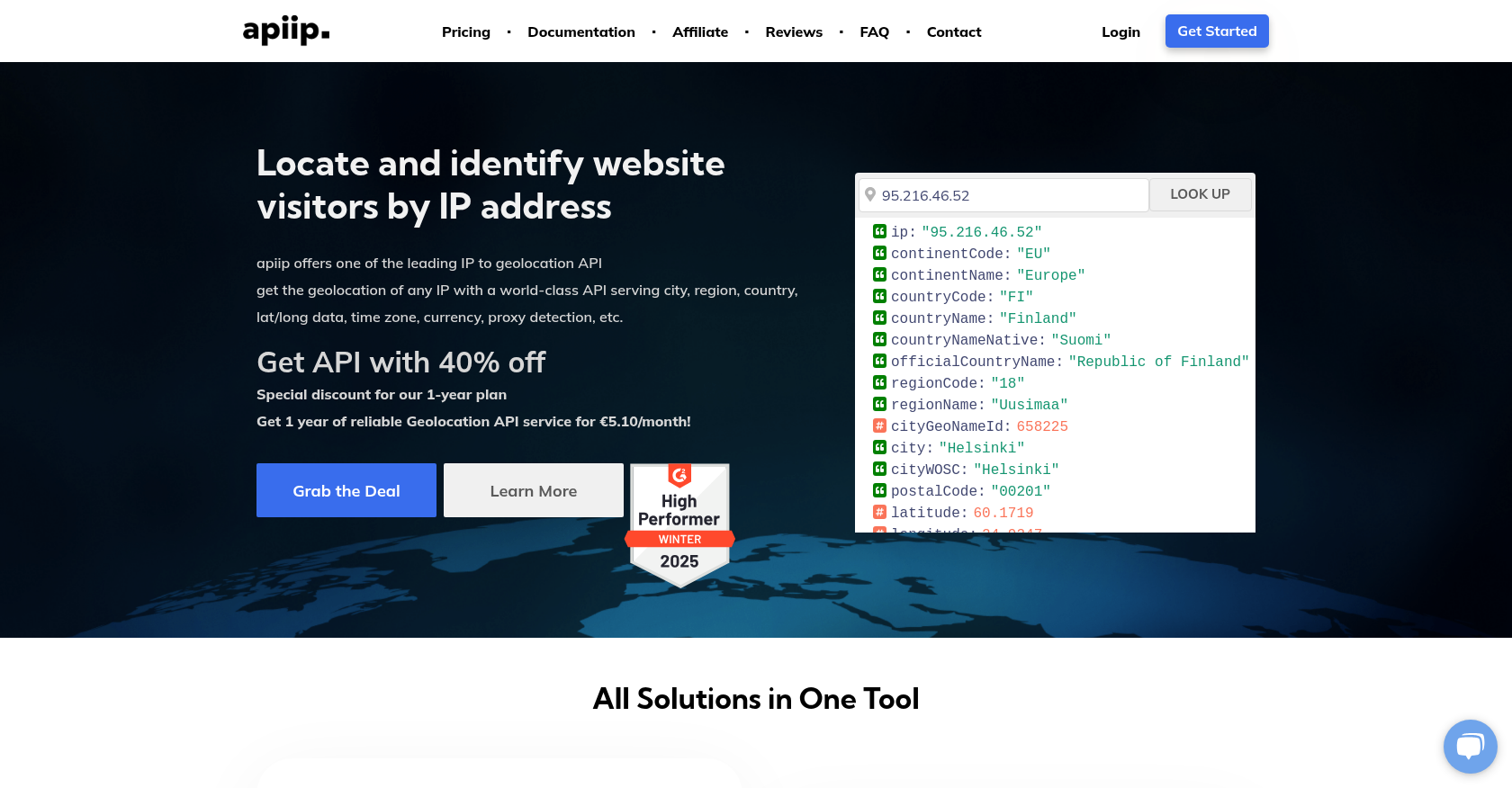The image size is (1512, 788).
Task: Click the "18" regionCode value
Action: tap(1008, 383)
